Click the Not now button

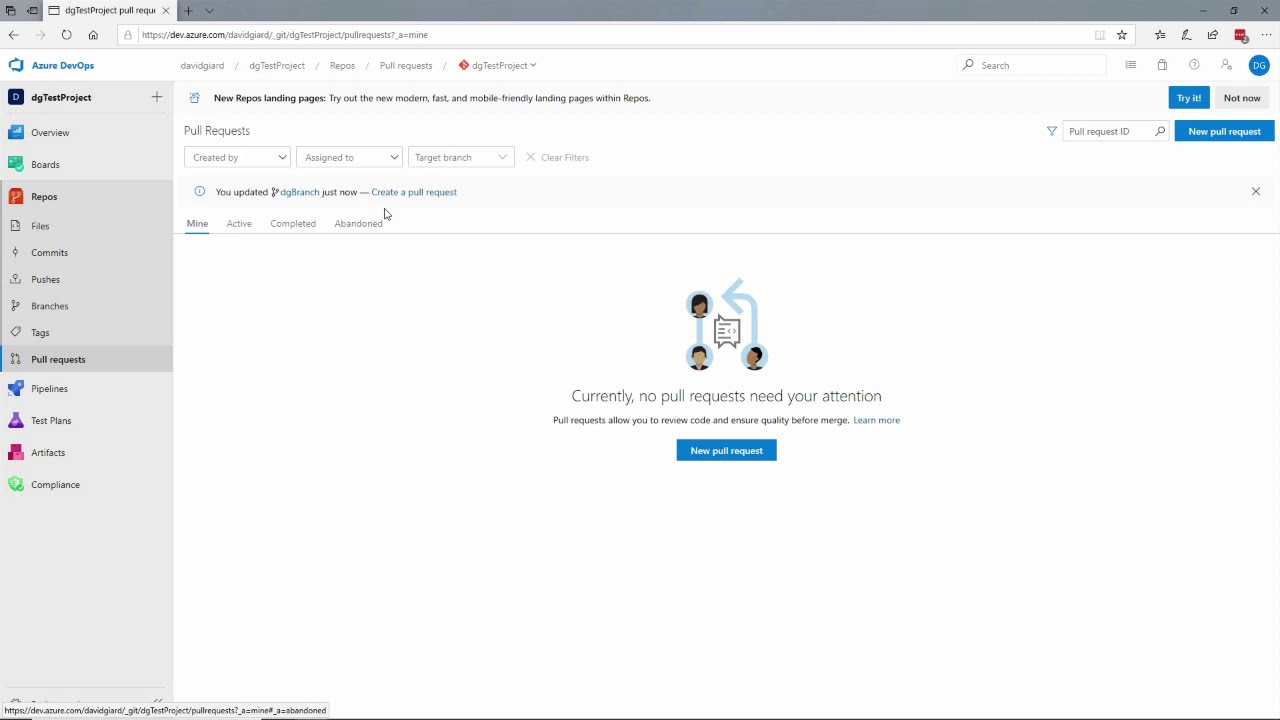click(1242, 98)
